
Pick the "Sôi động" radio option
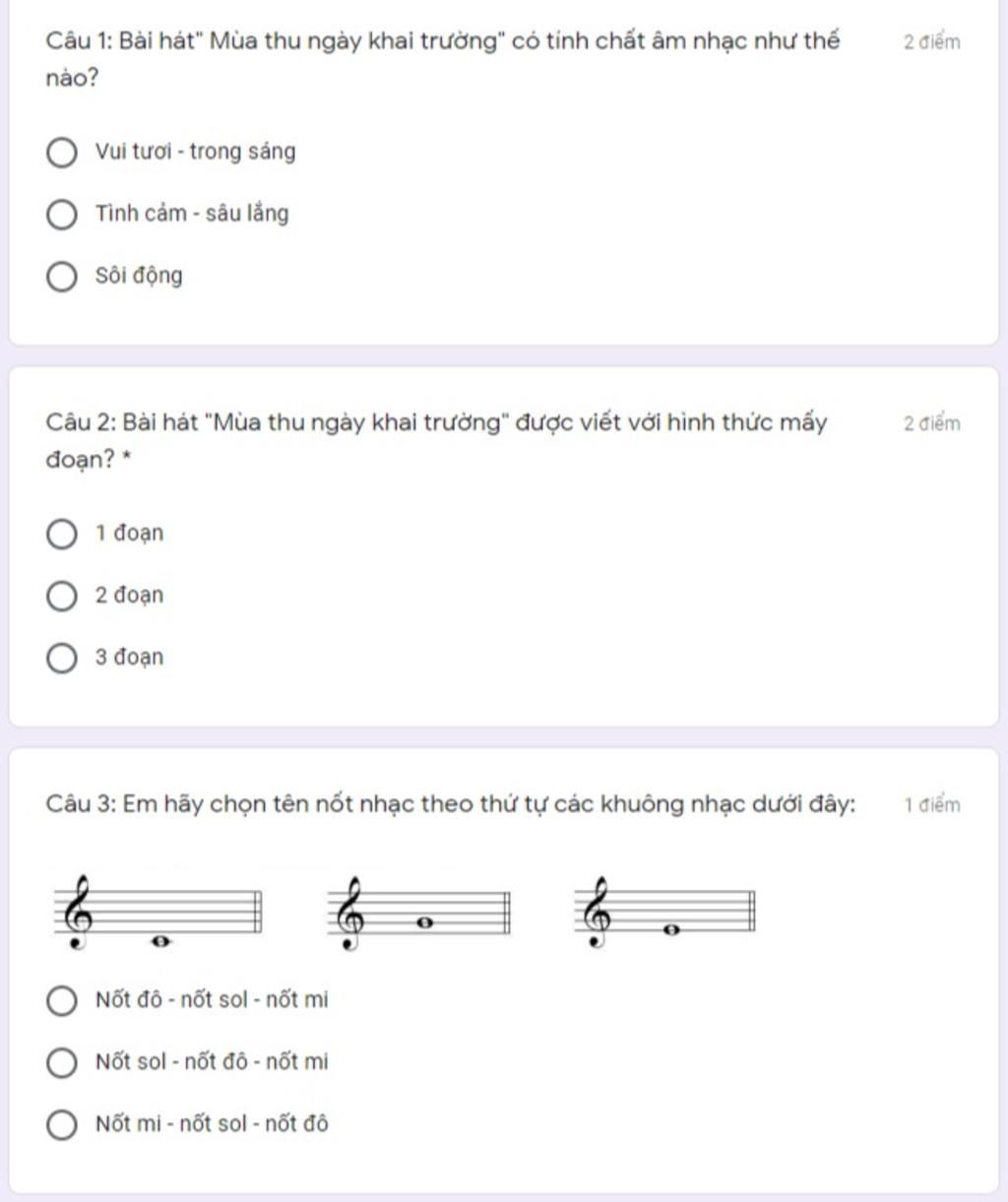[x=61, y=277]
